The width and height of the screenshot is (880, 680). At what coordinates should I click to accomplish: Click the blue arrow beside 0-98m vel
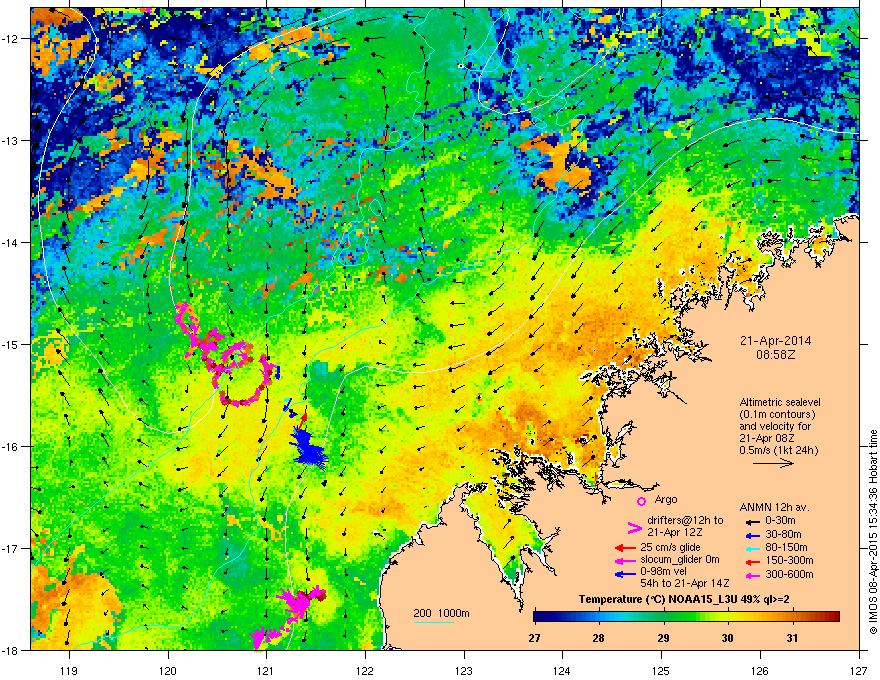pos(625,573)
